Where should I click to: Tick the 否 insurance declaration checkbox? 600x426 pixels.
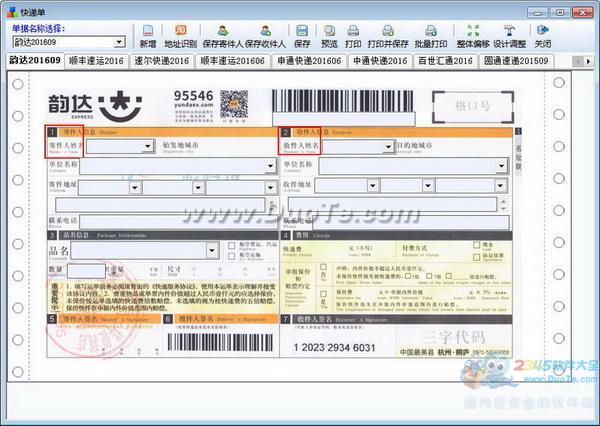(x=323, y=267)
